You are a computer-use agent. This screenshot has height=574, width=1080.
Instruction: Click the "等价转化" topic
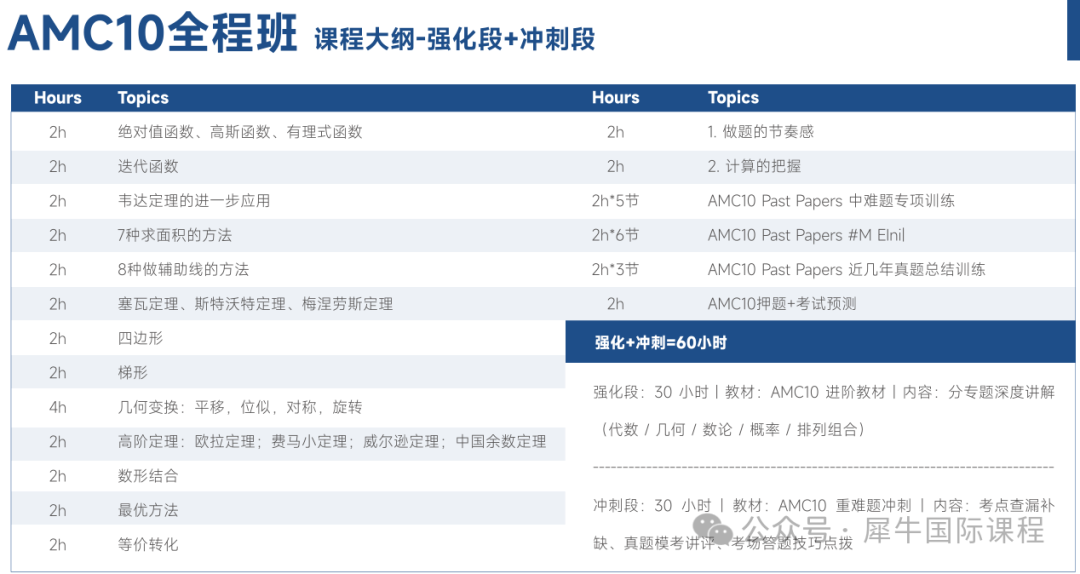pos(147,545)
